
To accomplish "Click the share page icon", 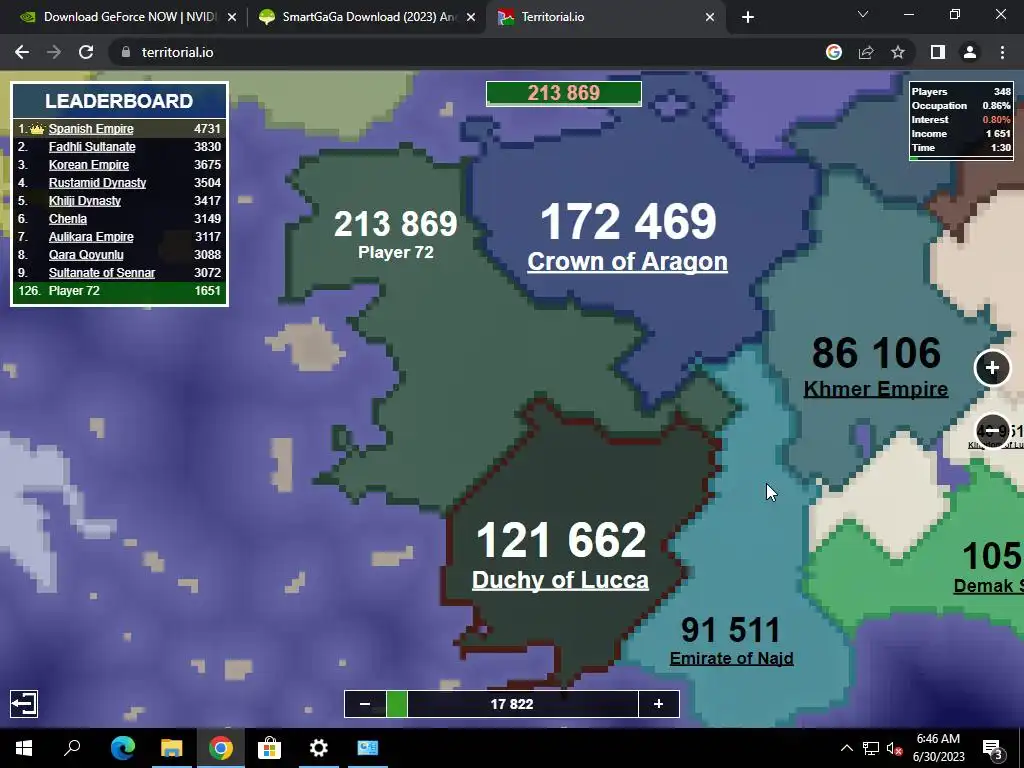I will click(866, 52).
